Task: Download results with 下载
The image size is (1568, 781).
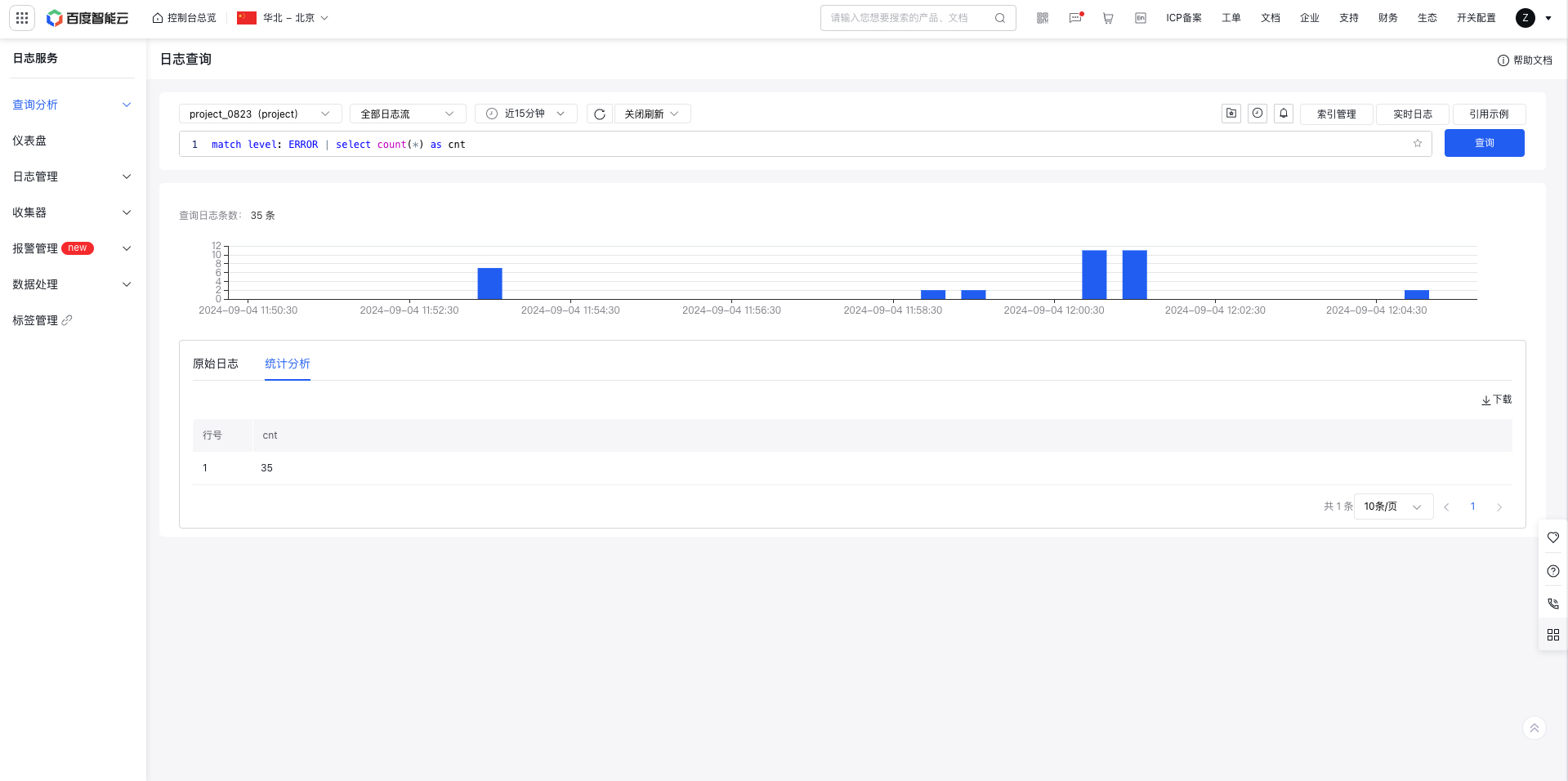Action: click(x=1497, y=399)
